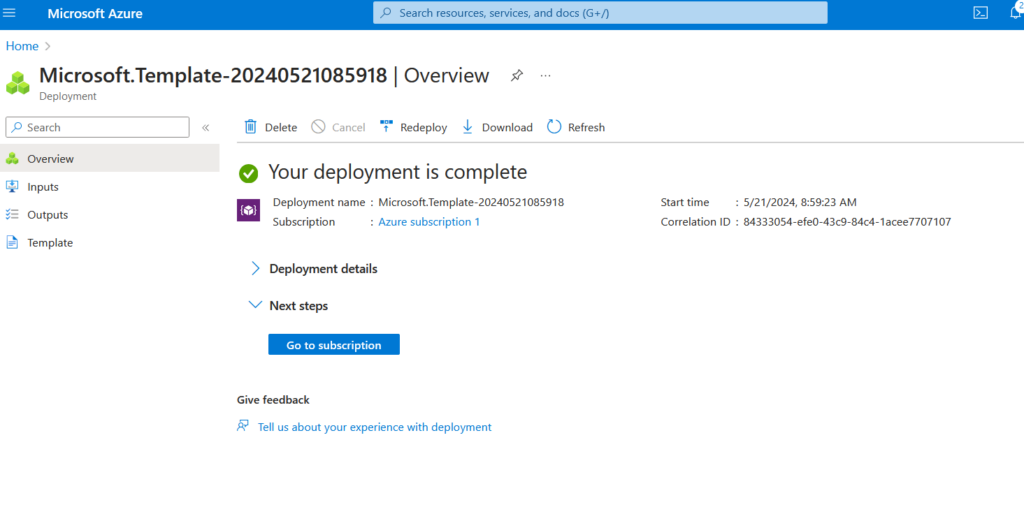This screenshot has width=1024, height=521.
Task: Click the breadcrumb chevron after Home
Action: point(48,46)
